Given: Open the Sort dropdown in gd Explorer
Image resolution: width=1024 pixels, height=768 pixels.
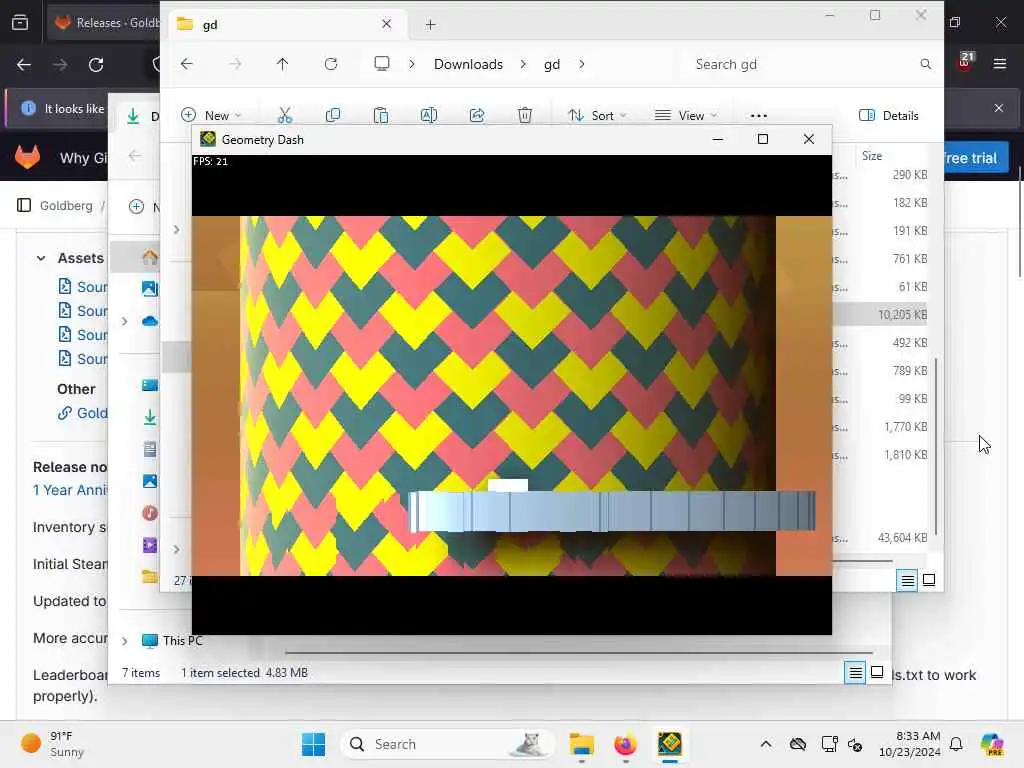Looking at the screenshot, I should tap(597, 116).
